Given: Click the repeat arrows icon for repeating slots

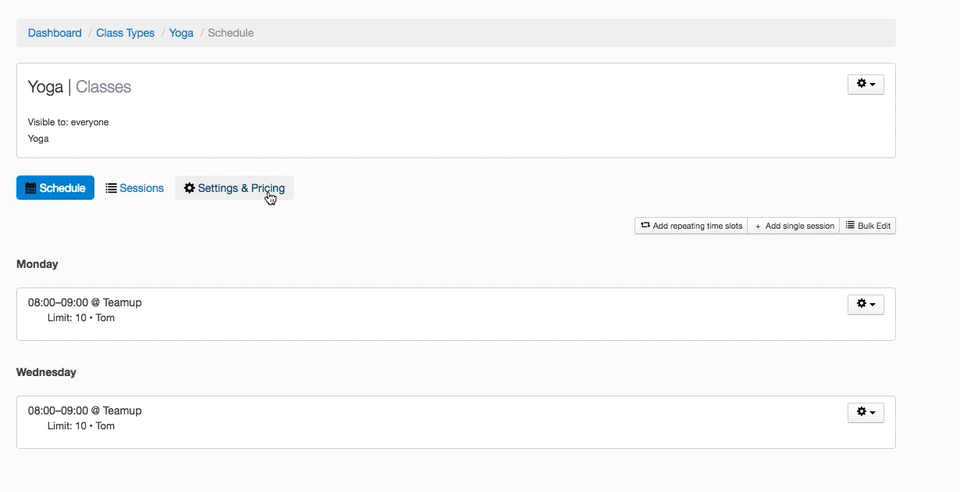Looking at the screenshot, I should pos(646,226).
